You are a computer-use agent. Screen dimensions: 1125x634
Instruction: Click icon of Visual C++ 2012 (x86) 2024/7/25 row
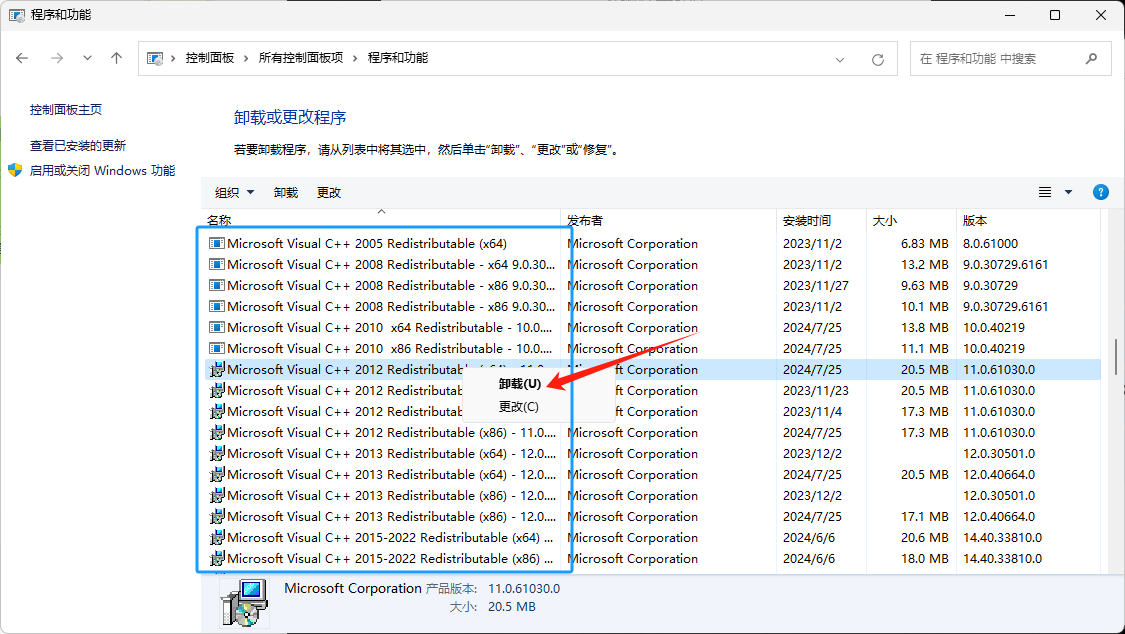217,432
